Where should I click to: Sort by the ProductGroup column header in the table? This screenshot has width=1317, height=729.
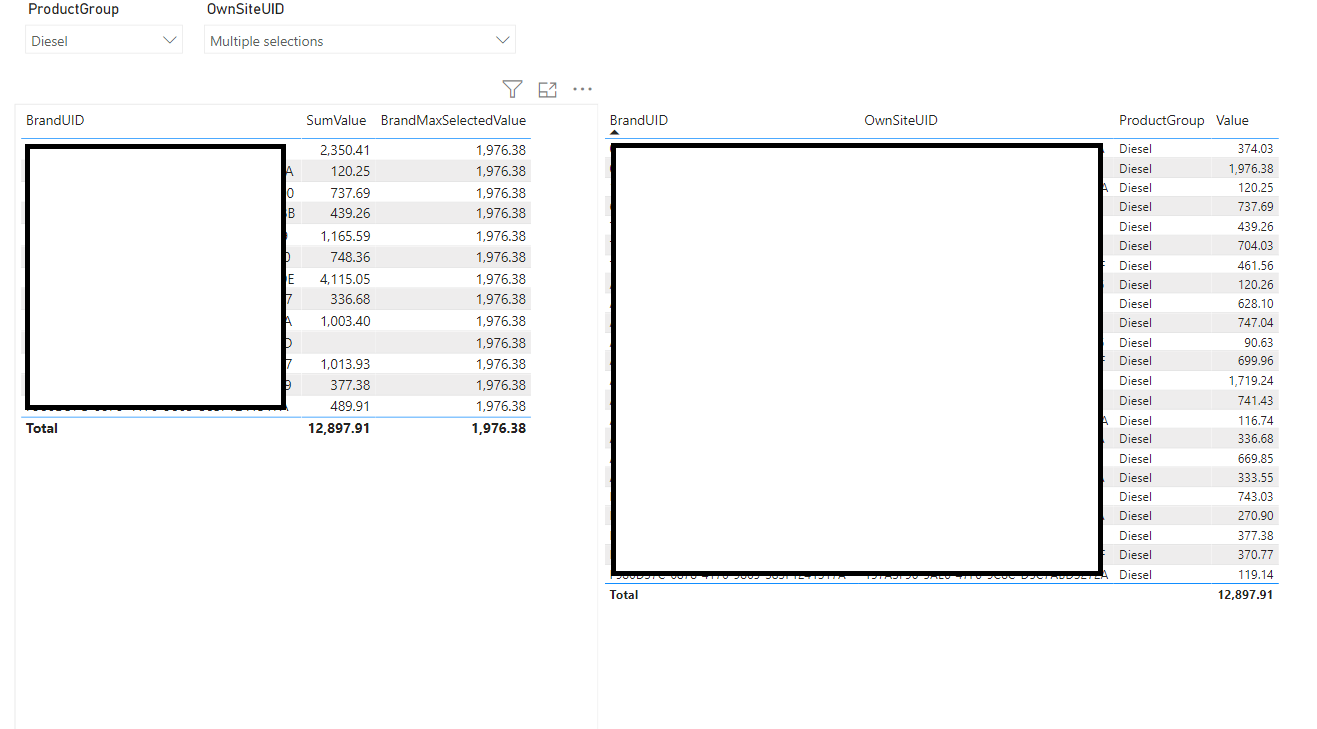[x=1161, y=120]
